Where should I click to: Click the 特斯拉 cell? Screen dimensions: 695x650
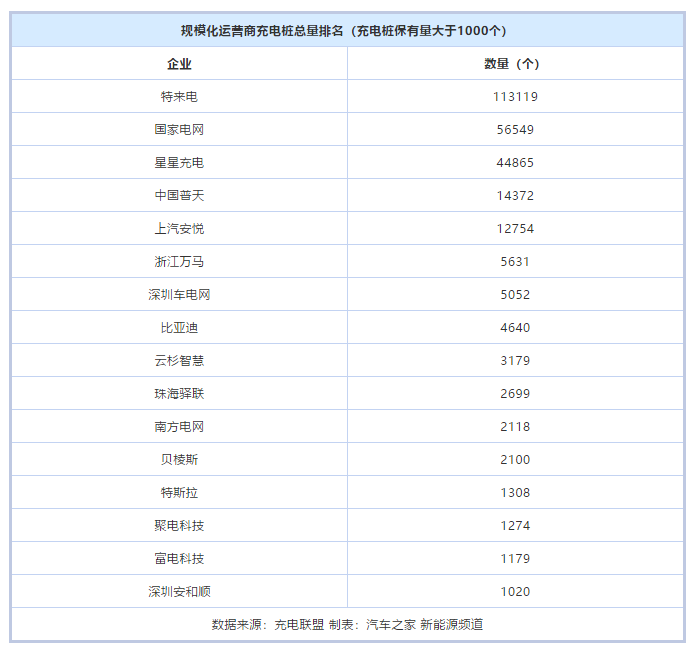179,493
